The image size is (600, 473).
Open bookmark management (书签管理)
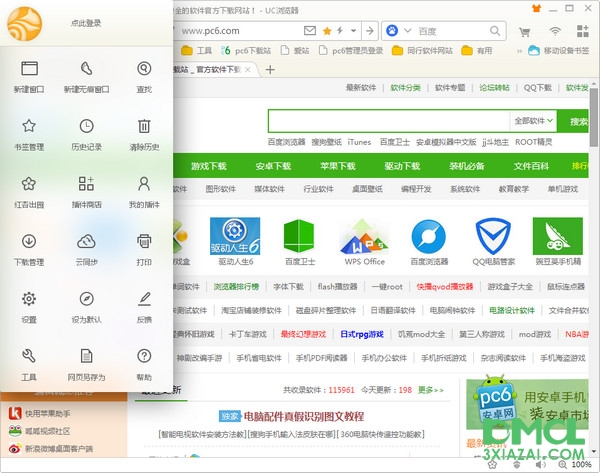(29, 135)
